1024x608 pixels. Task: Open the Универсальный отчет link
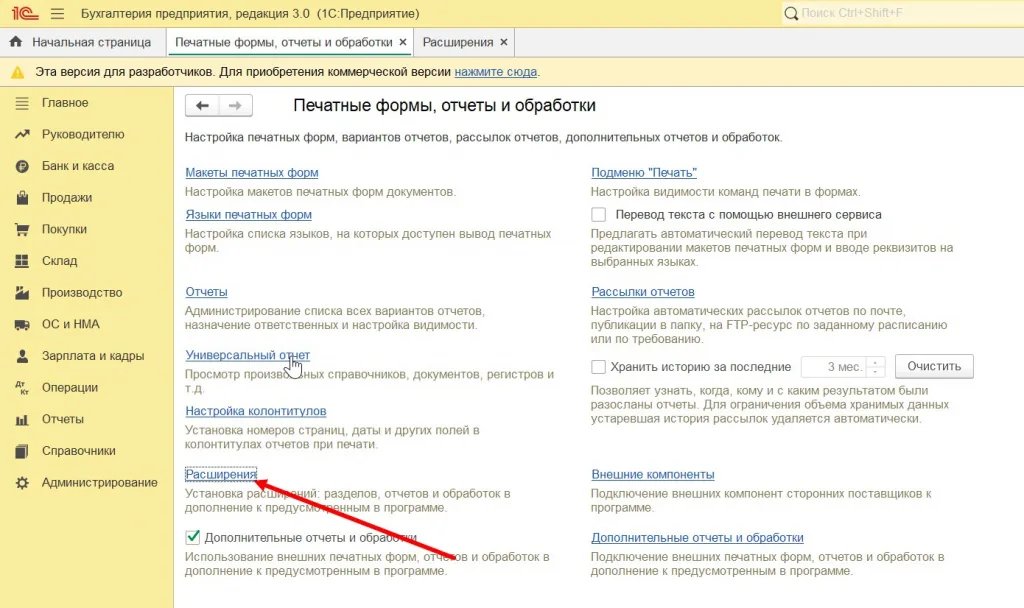click(248, 355)
